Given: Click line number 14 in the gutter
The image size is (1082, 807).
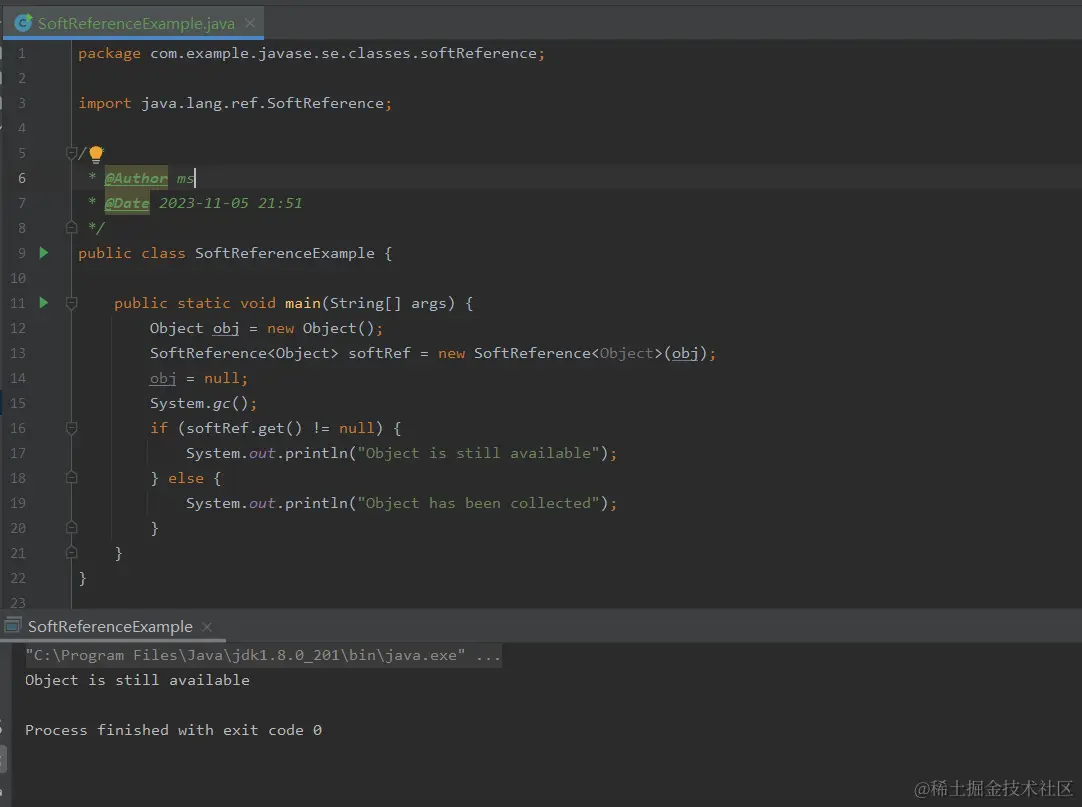Looking at the screenshot, I should point(18,378).
